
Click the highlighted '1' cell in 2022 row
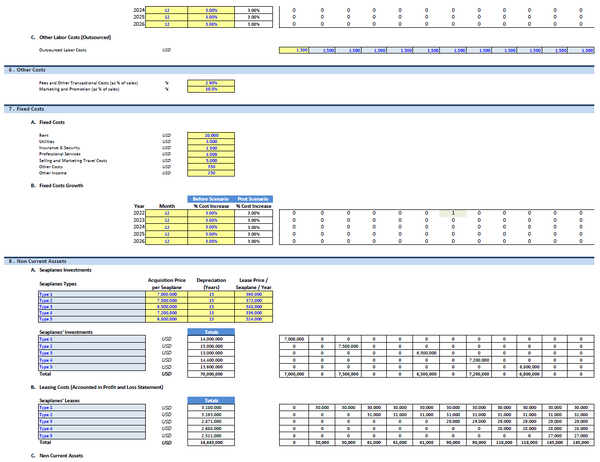(453, 213)
